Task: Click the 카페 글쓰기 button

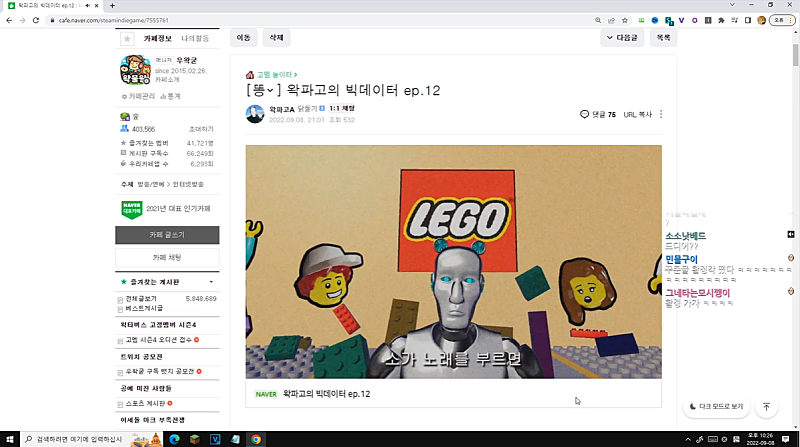Action: point(167,235)
